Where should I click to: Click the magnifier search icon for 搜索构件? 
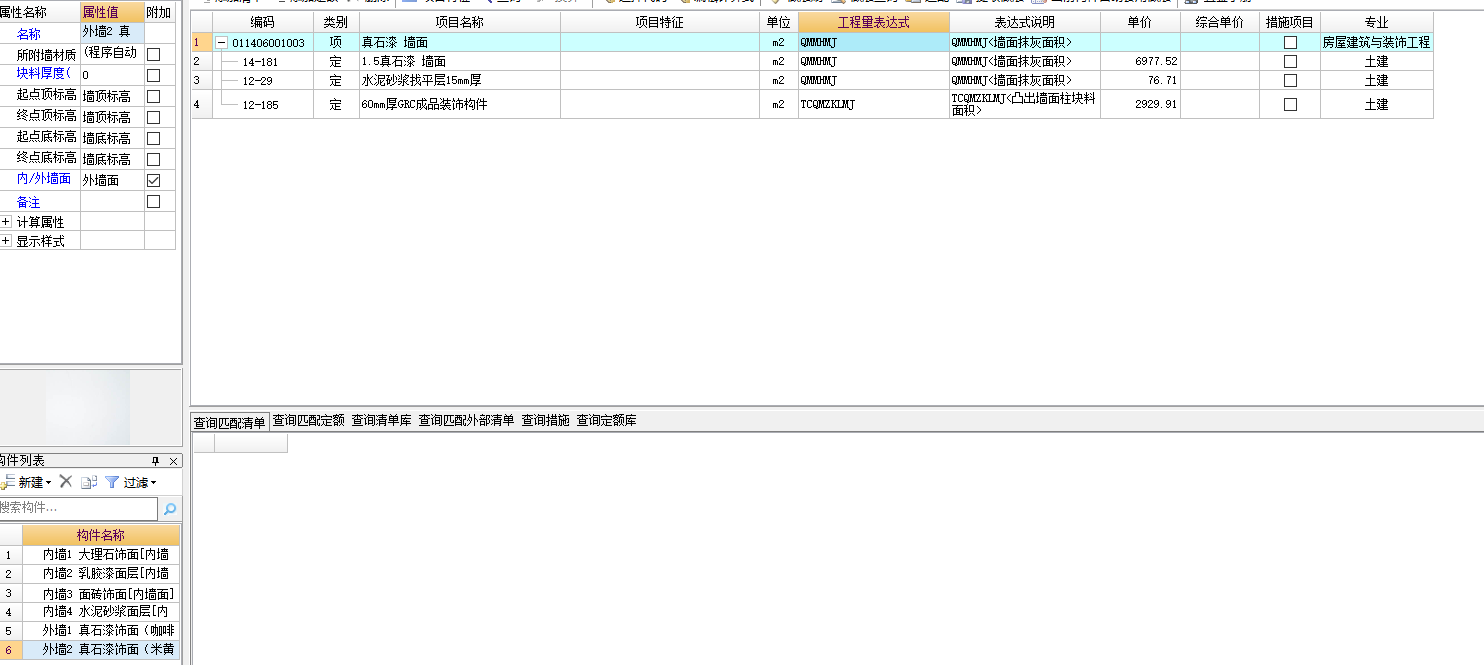point(170,508)
